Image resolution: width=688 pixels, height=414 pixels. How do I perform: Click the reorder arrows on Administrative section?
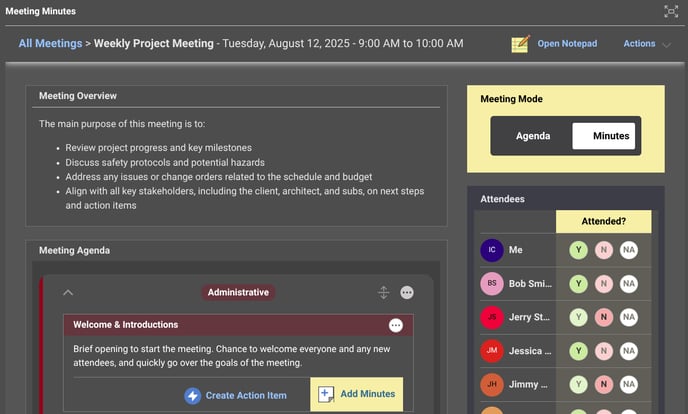click(383, 292)
